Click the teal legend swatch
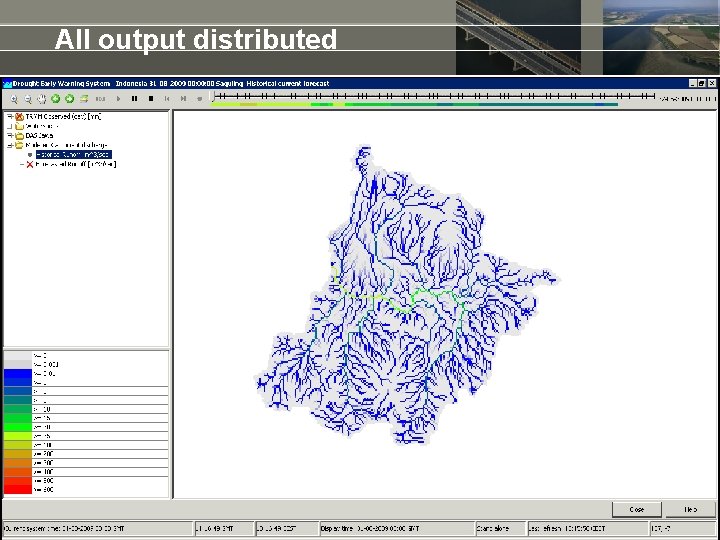Image resolution: width=720 pixels, height=540 pixels. tap(18, 400)
